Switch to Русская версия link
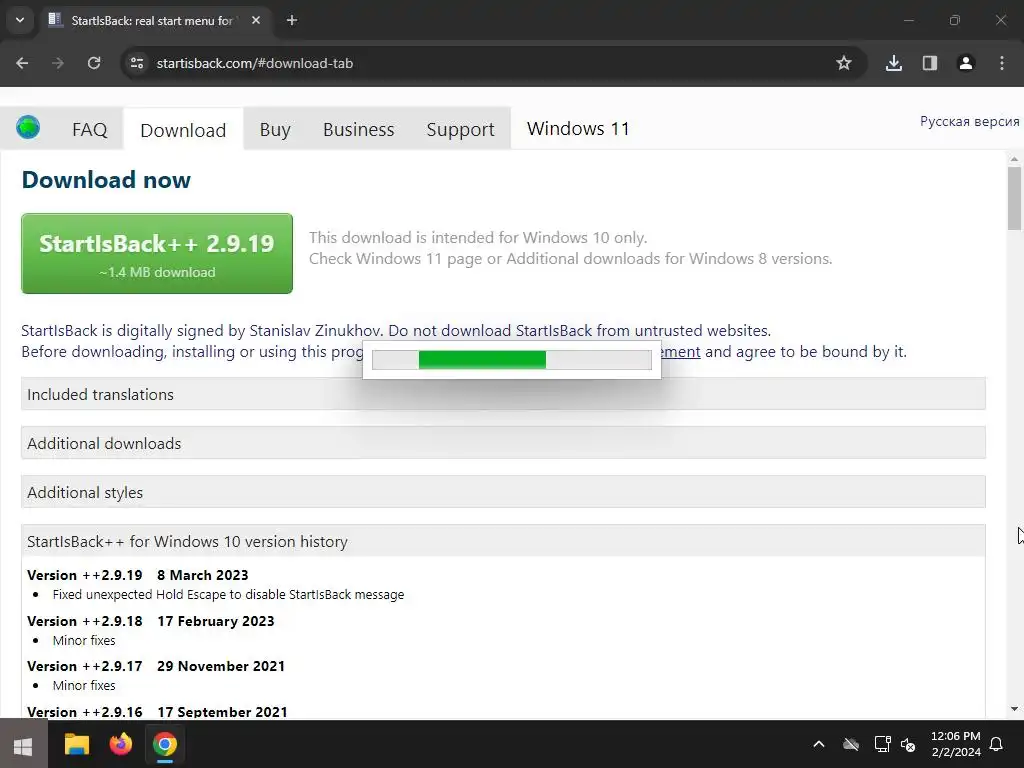Image resolution: width=1024 pixels, height=768 pixels. click(969, 121)
